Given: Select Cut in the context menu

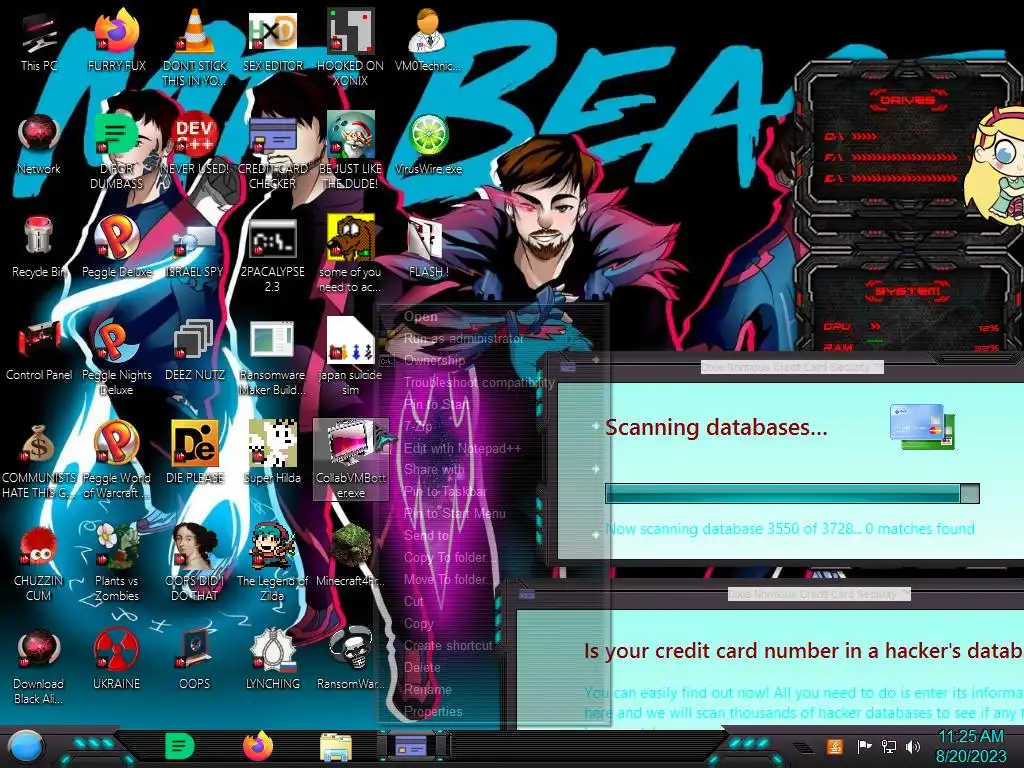Looking at the screenshot, I should [x=413, y=601].
